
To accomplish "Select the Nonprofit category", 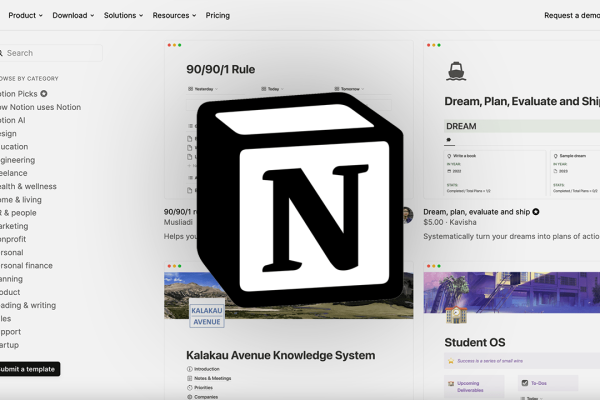I will tap(13, 239).
